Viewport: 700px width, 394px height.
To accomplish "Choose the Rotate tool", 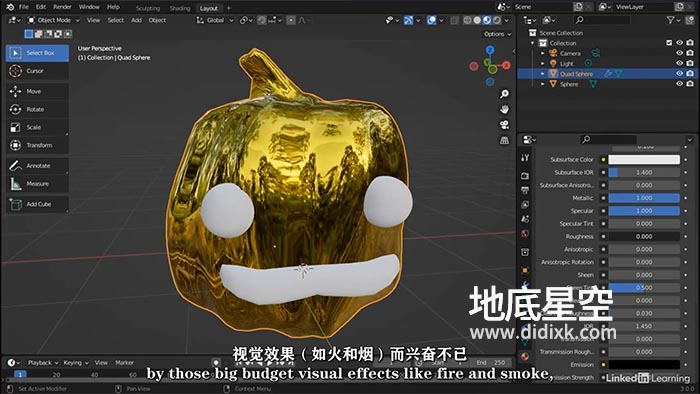I will pos(37,109).
